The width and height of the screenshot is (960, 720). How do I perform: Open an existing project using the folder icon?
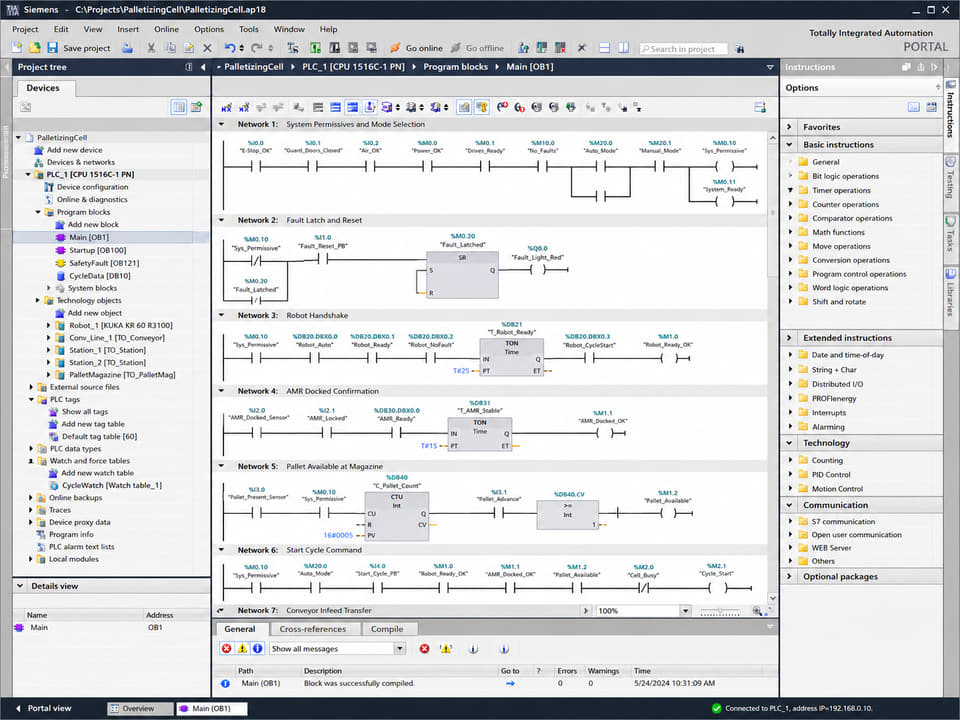coord(35,48)
